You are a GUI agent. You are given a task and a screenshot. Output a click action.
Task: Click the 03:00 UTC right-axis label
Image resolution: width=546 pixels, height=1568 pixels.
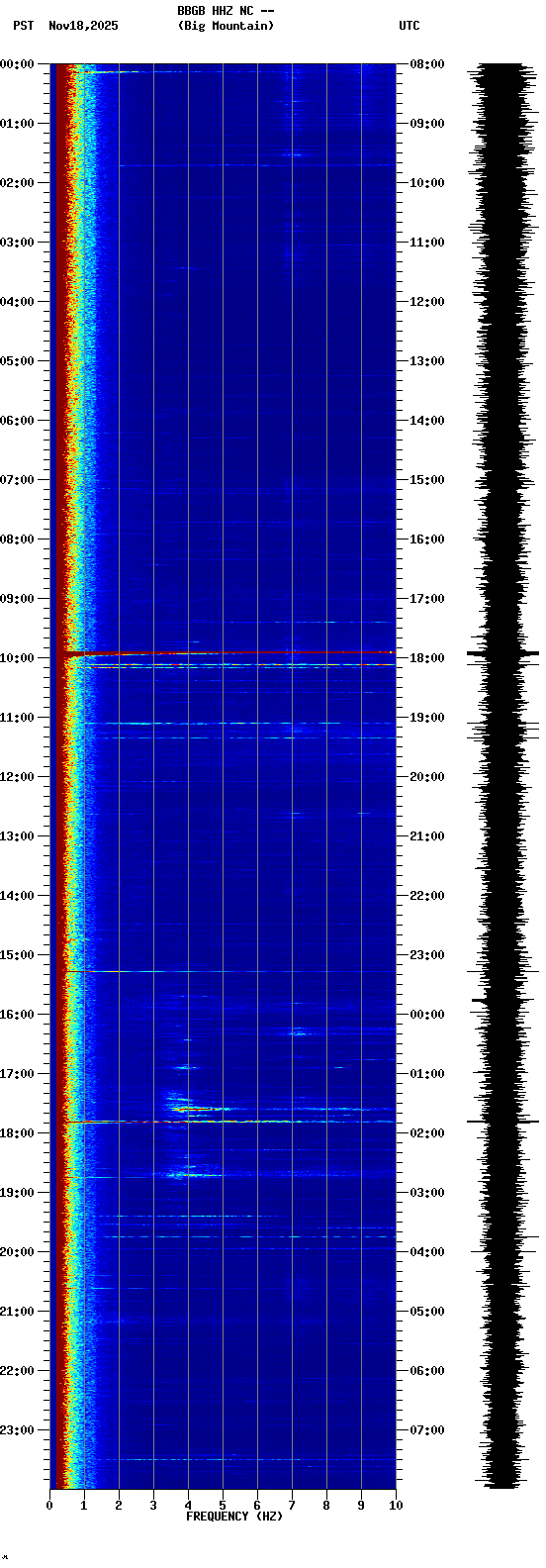coord(427,1193)
